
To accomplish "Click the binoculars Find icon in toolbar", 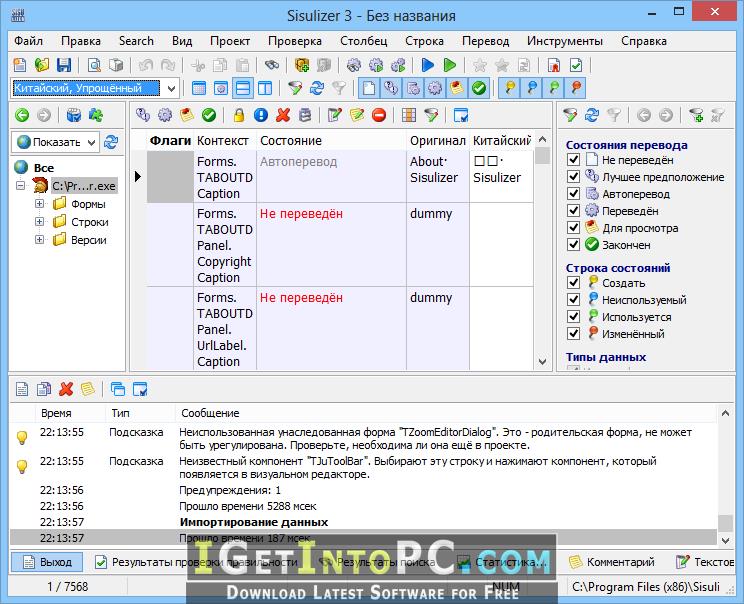I will (x=272, y=65).
